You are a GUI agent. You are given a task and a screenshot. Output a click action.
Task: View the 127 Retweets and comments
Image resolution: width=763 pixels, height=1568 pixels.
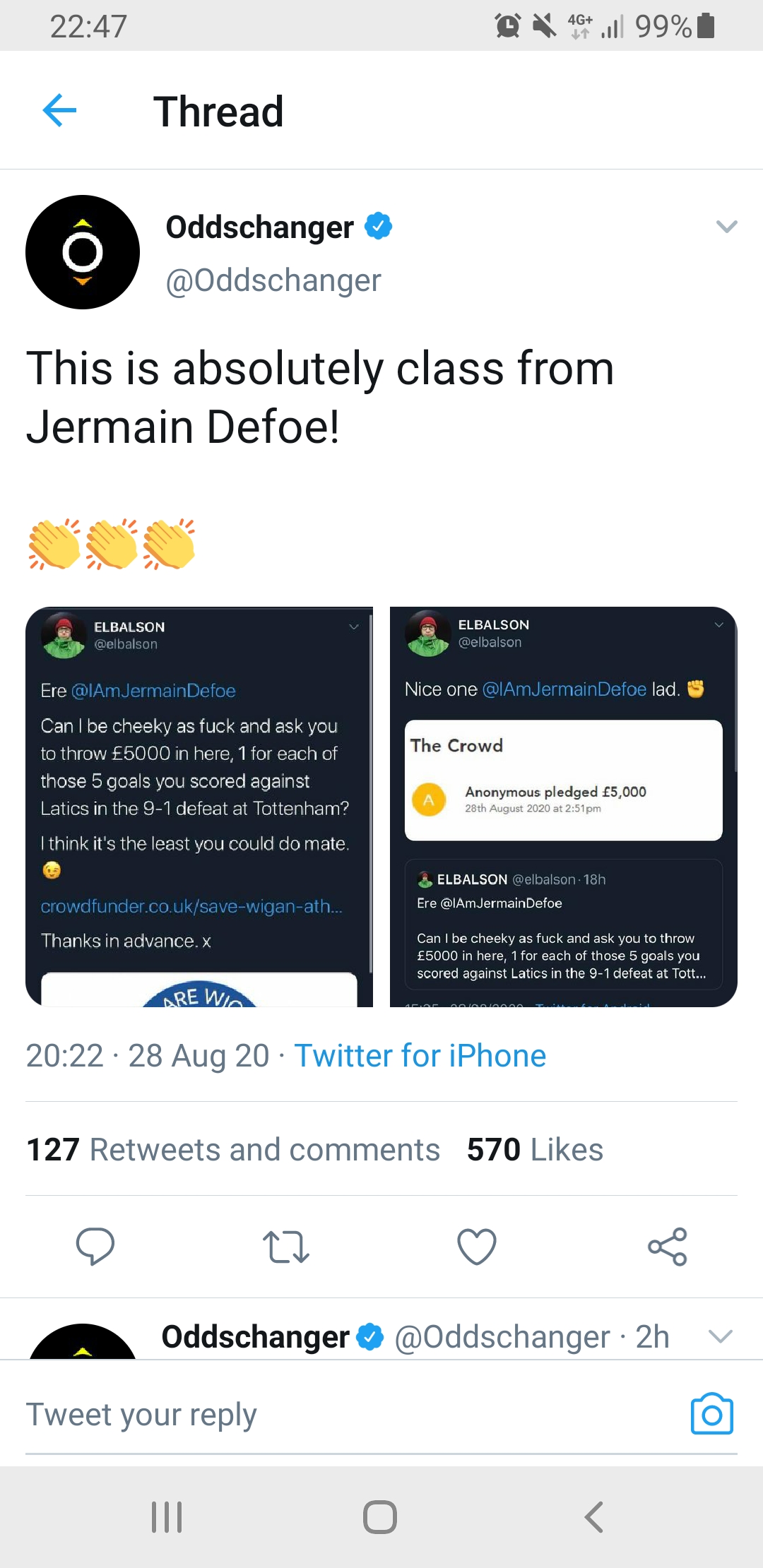click(x=233, y=1149)
